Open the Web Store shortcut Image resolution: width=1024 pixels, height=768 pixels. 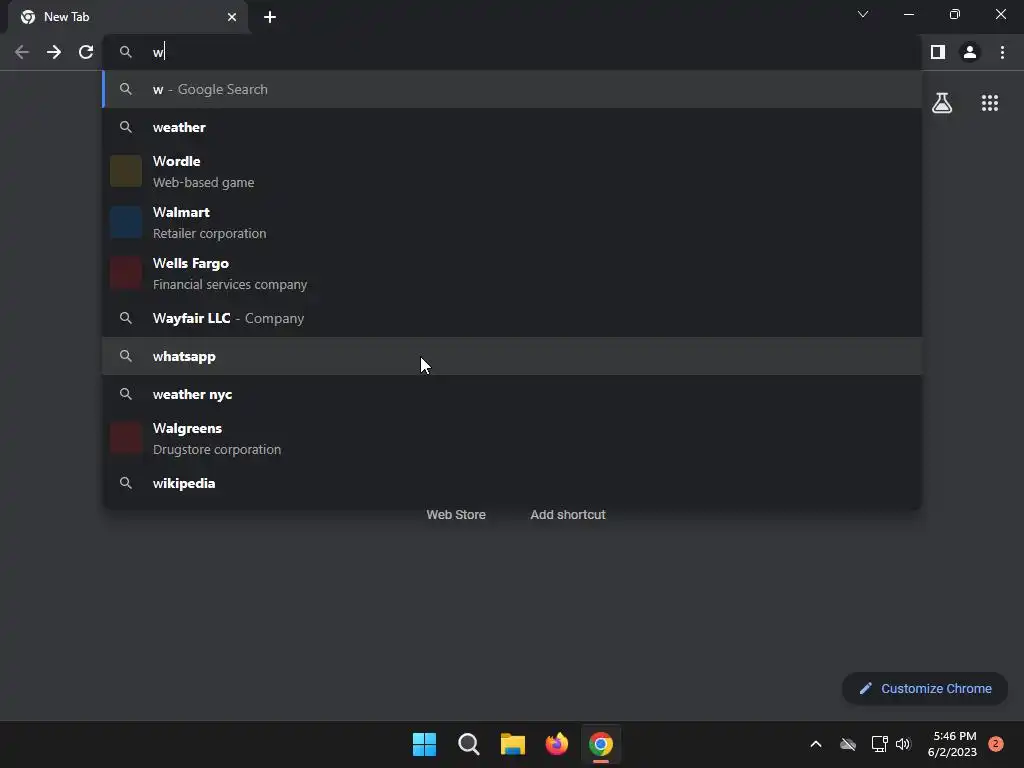pos(456,515)
